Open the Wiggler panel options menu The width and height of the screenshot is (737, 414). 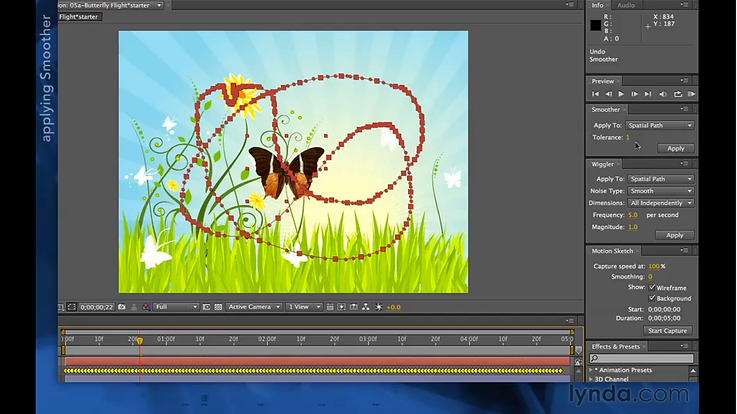(684, 164)
